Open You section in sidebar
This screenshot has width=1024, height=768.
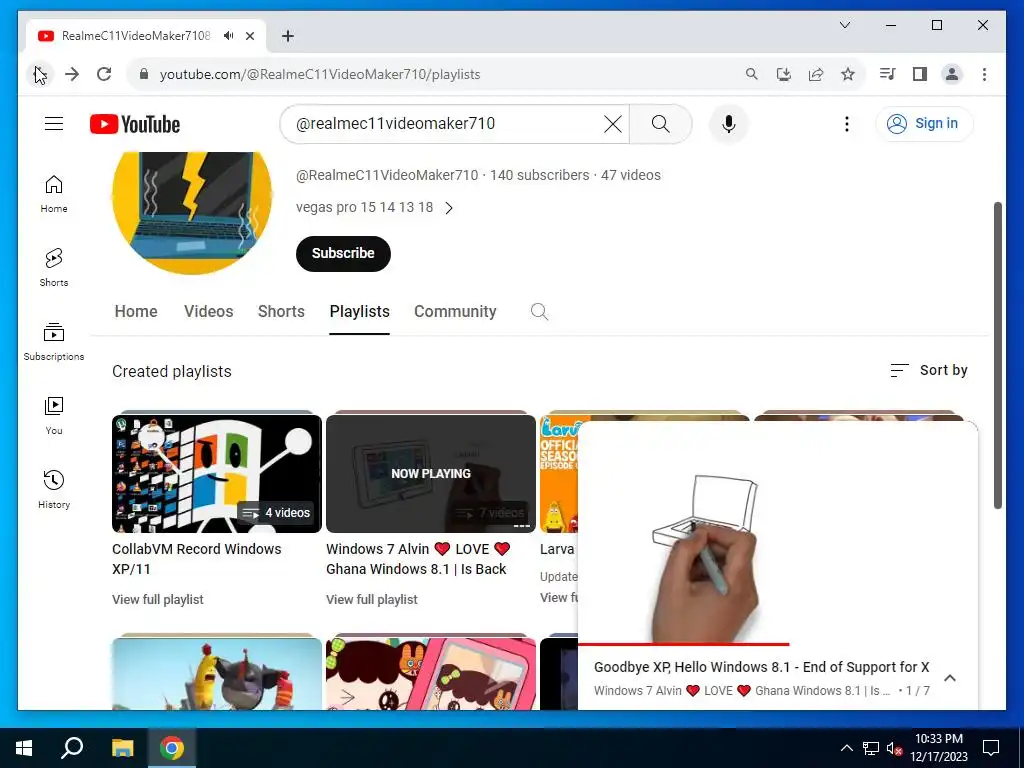pyautogui.click(x=54, y=416)
